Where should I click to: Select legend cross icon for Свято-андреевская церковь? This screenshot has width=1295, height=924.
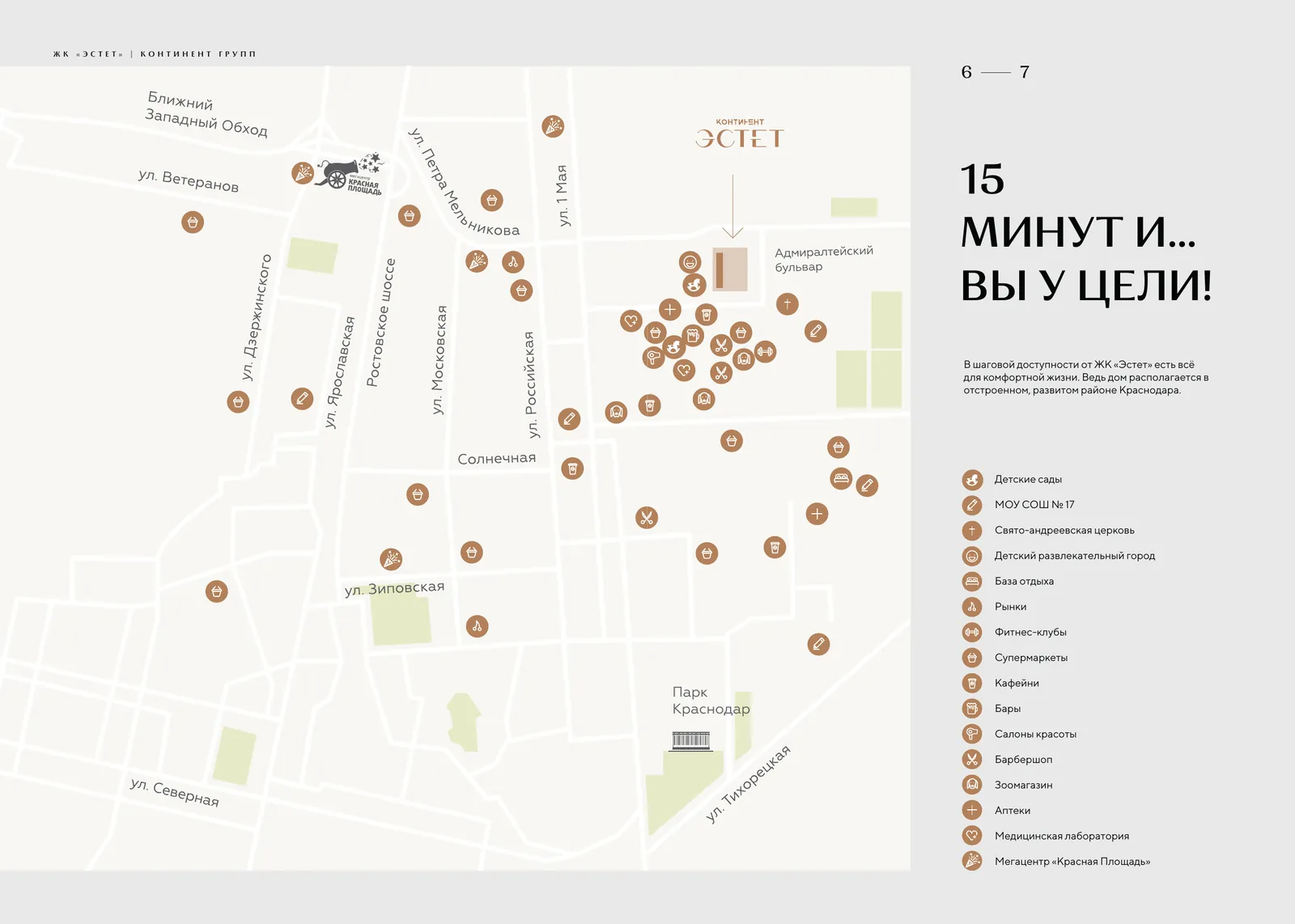coord(972,531)
